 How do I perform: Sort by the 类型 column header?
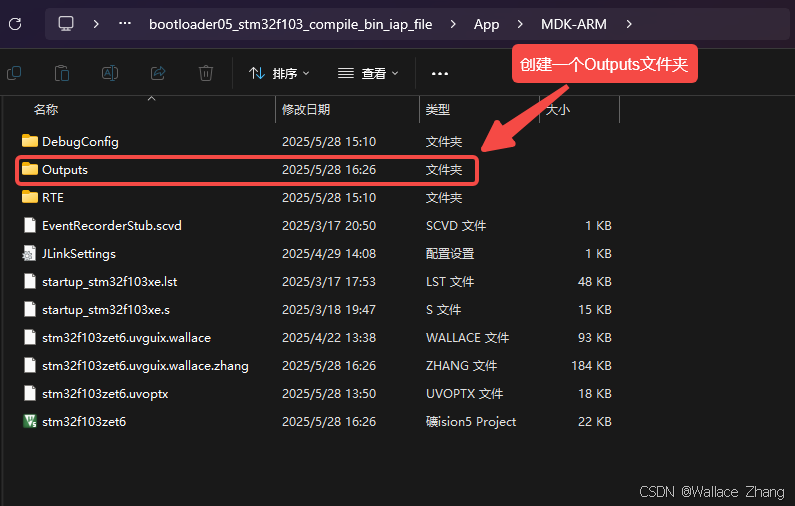click(438, 110)
